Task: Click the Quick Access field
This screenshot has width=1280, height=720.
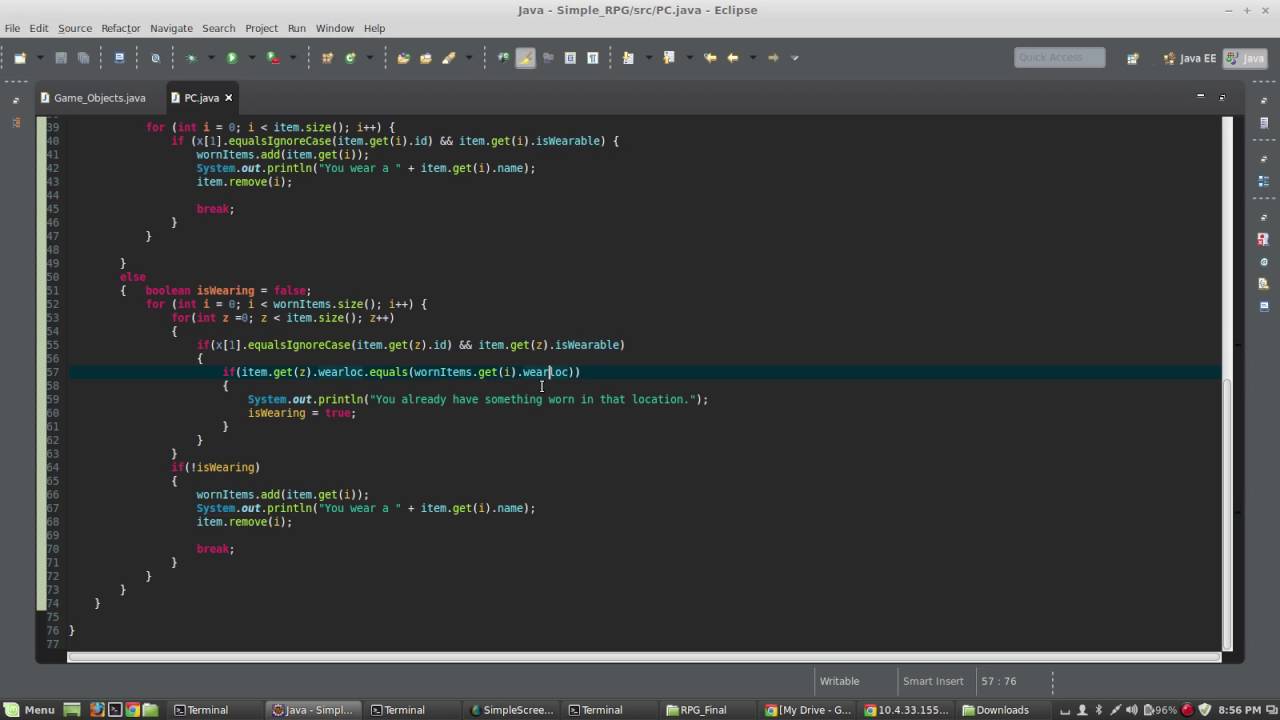Action: click(x=1059, y=58)
